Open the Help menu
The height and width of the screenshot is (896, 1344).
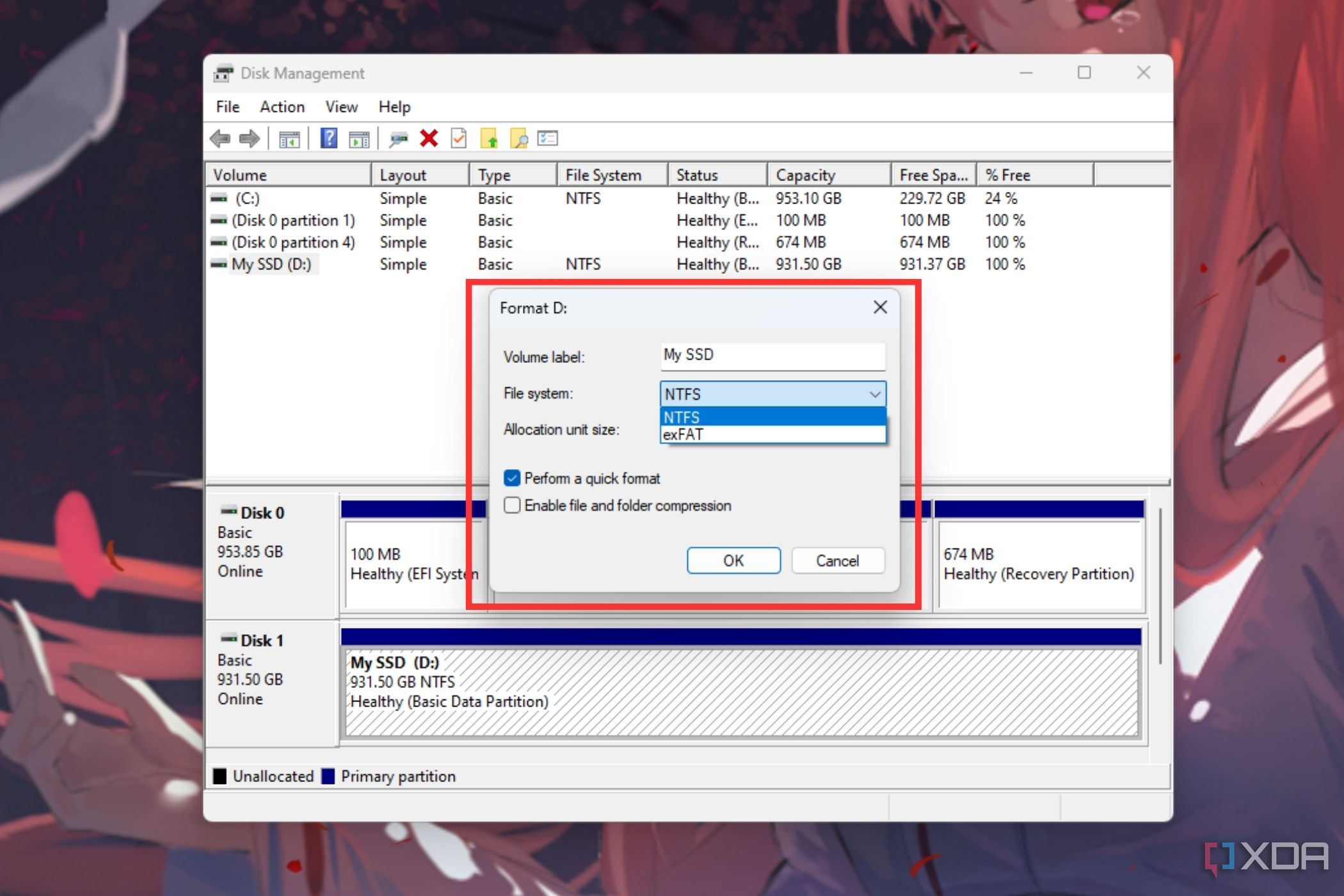pyautogui.click(x=395, y=107)
